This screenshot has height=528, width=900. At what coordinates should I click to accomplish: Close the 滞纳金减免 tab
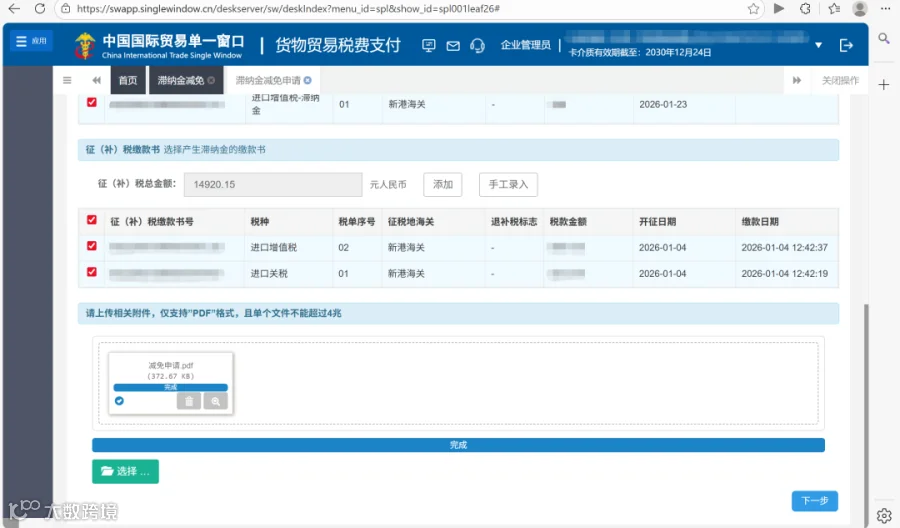tap(211, 80)
